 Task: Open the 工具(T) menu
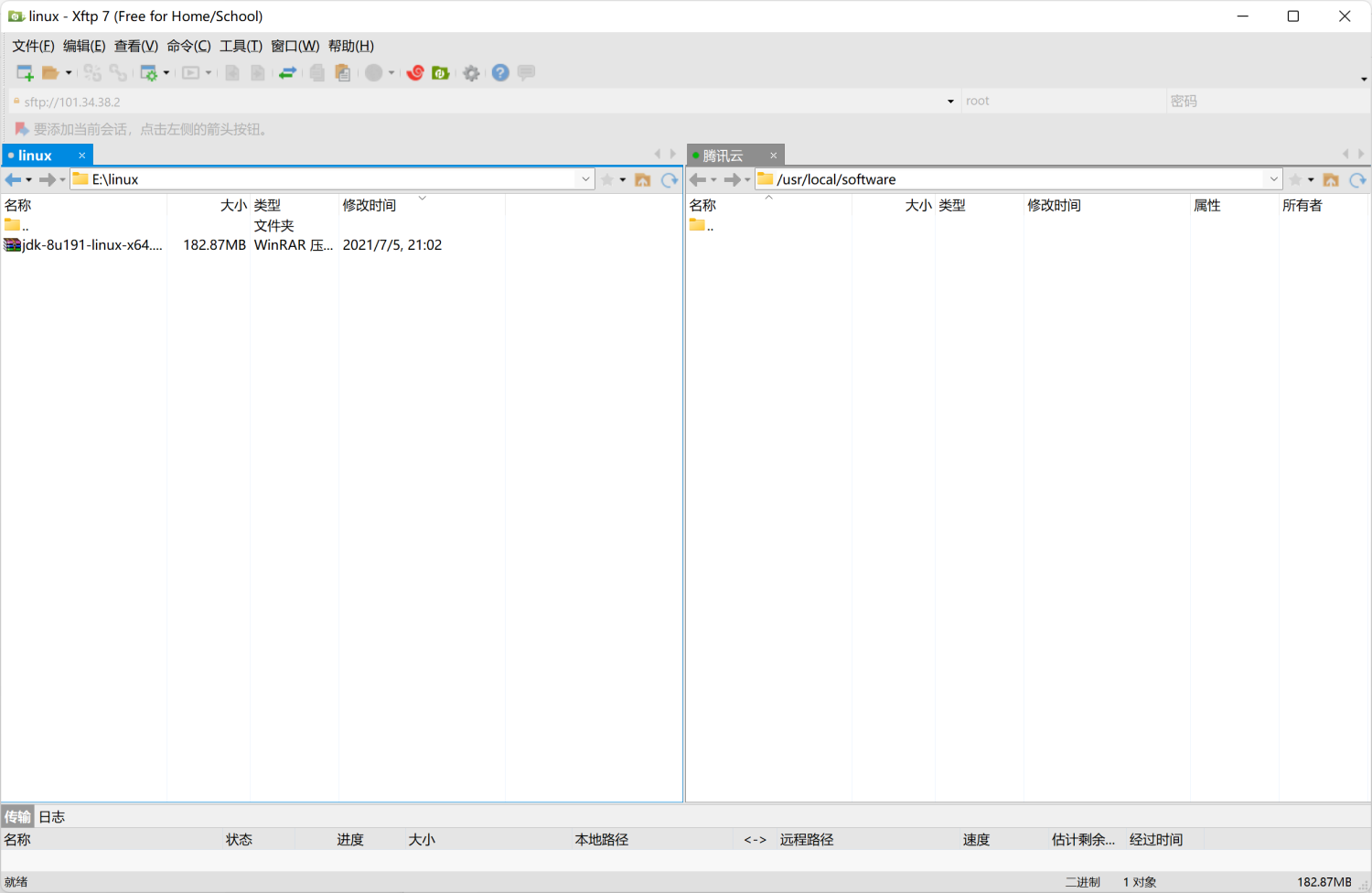(x=241, y=46)
